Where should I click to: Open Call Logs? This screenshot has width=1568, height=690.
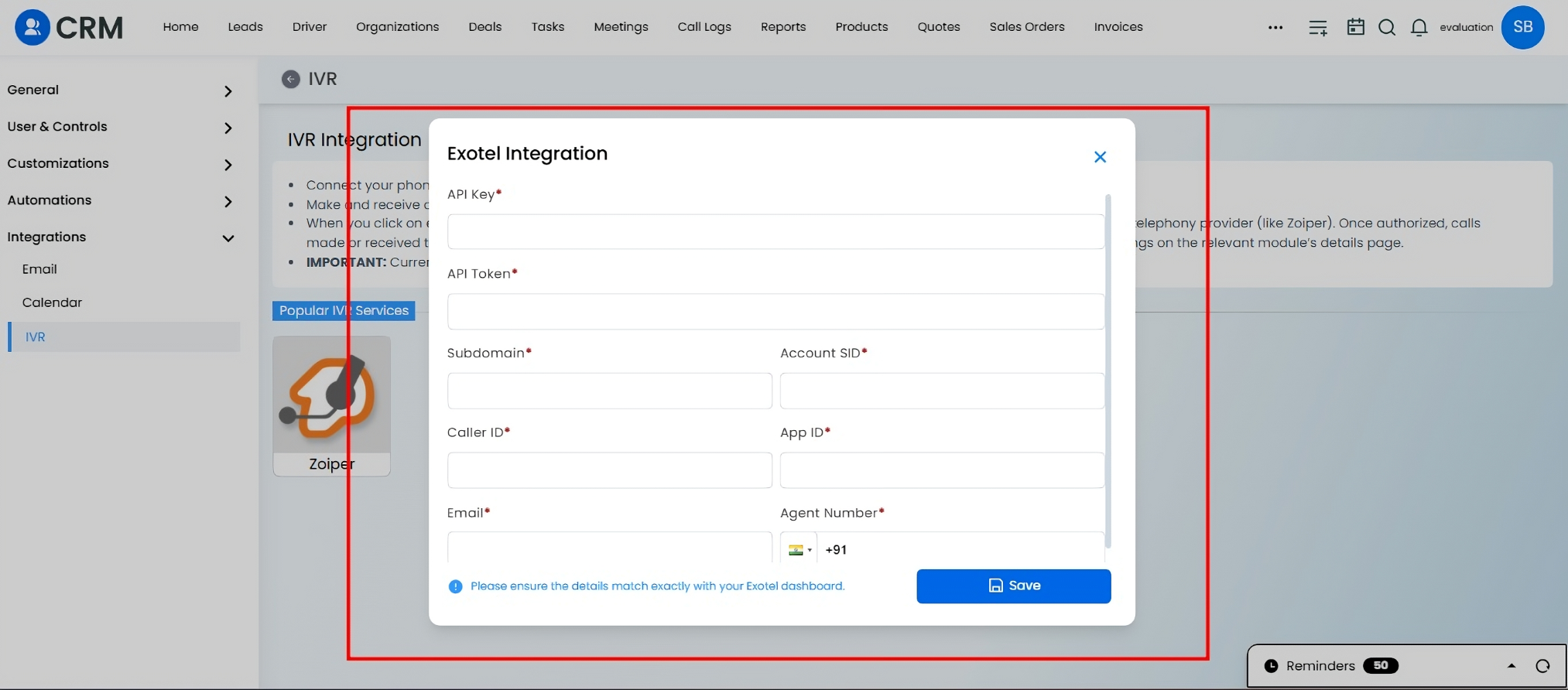tap(704, 27)
